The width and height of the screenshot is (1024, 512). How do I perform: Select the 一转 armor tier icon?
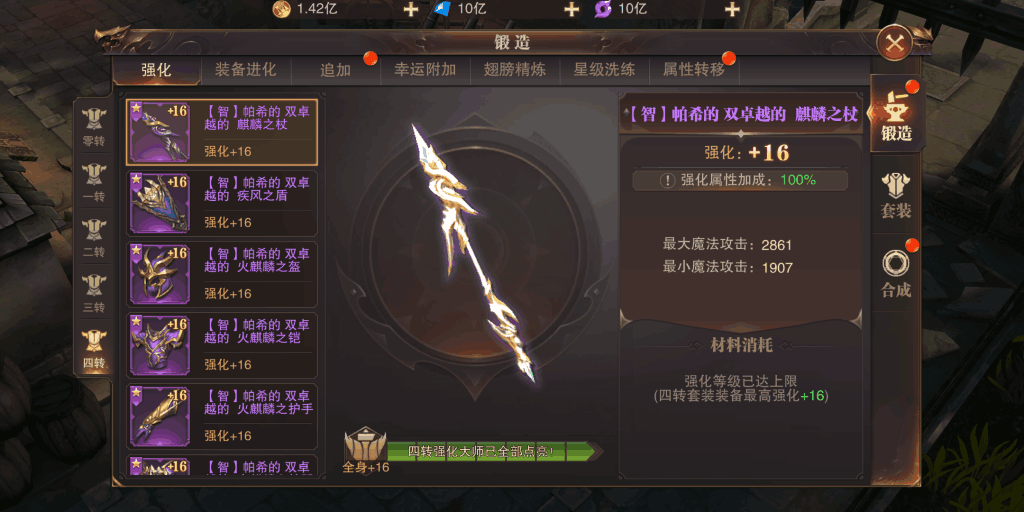(x=94, y=182)
